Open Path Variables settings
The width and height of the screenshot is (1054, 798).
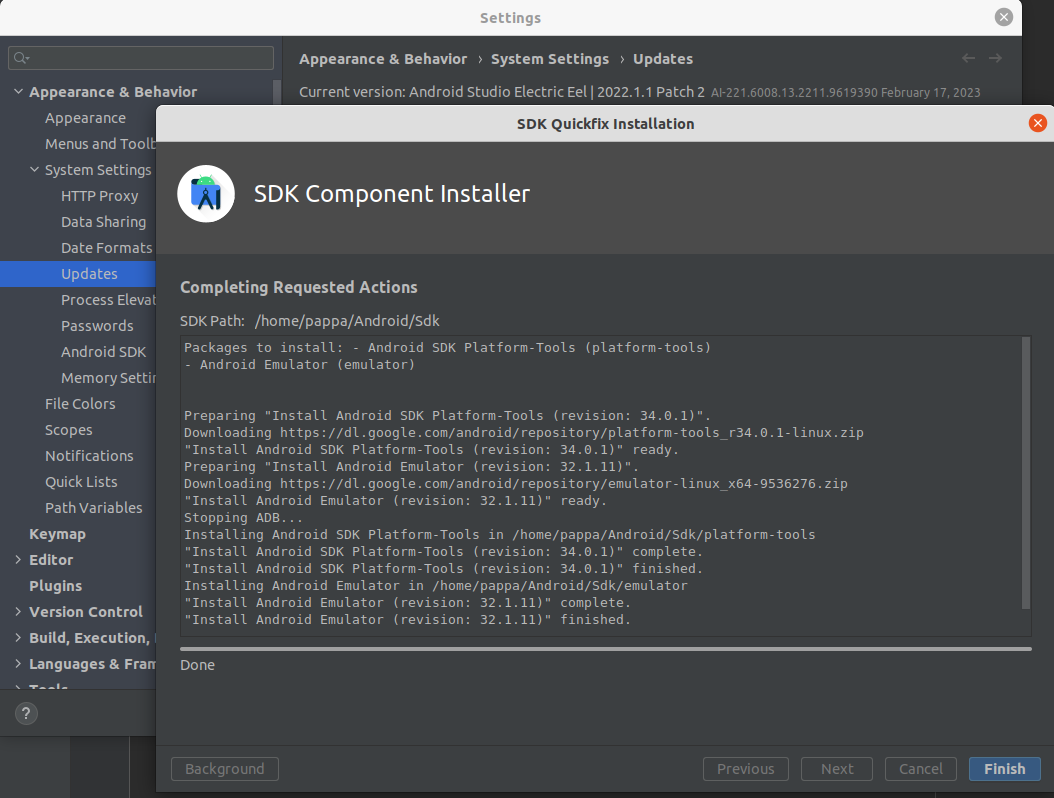[93, 508]
